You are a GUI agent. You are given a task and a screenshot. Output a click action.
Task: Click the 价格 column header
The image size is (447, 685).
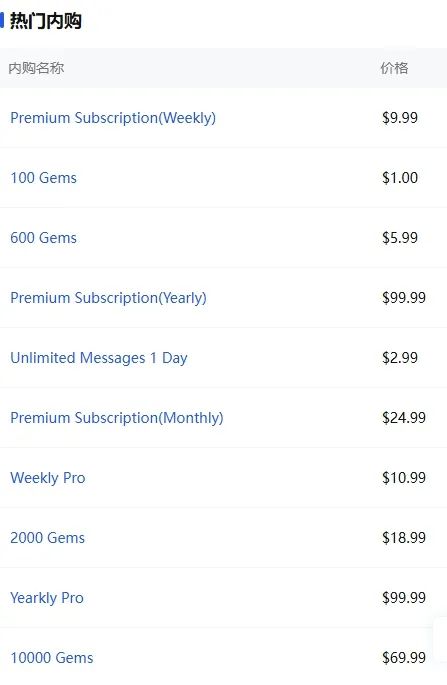(x=394, y=68)
